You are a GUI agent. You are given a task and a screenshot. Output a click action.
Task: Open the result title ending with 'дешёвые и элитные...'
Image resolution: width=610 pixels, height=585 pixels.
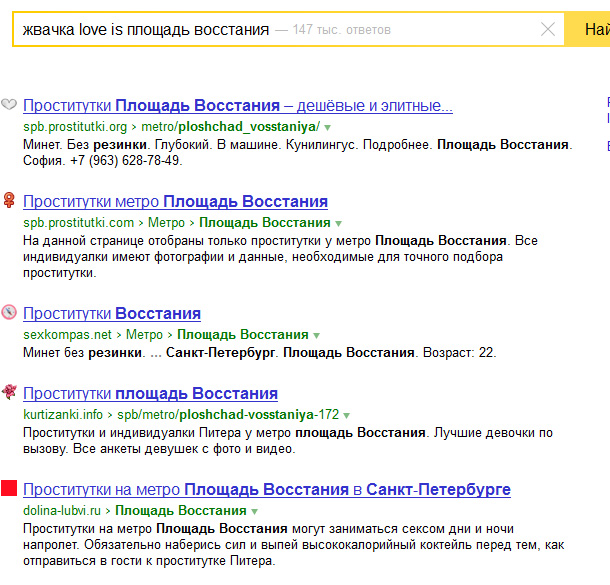tap(238, 105)
